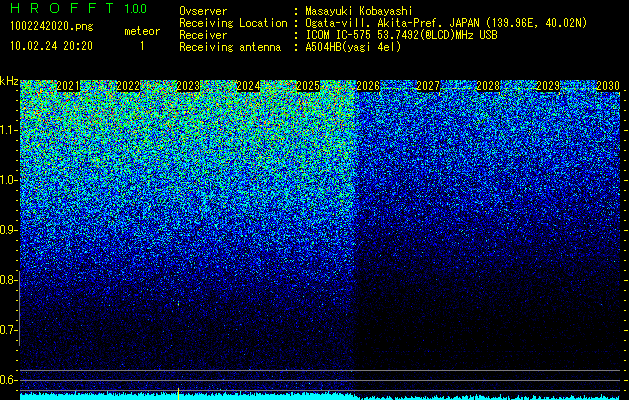The image size is (629, 400).
Task: Click the 2030 time marker
Action: (608, 86)
